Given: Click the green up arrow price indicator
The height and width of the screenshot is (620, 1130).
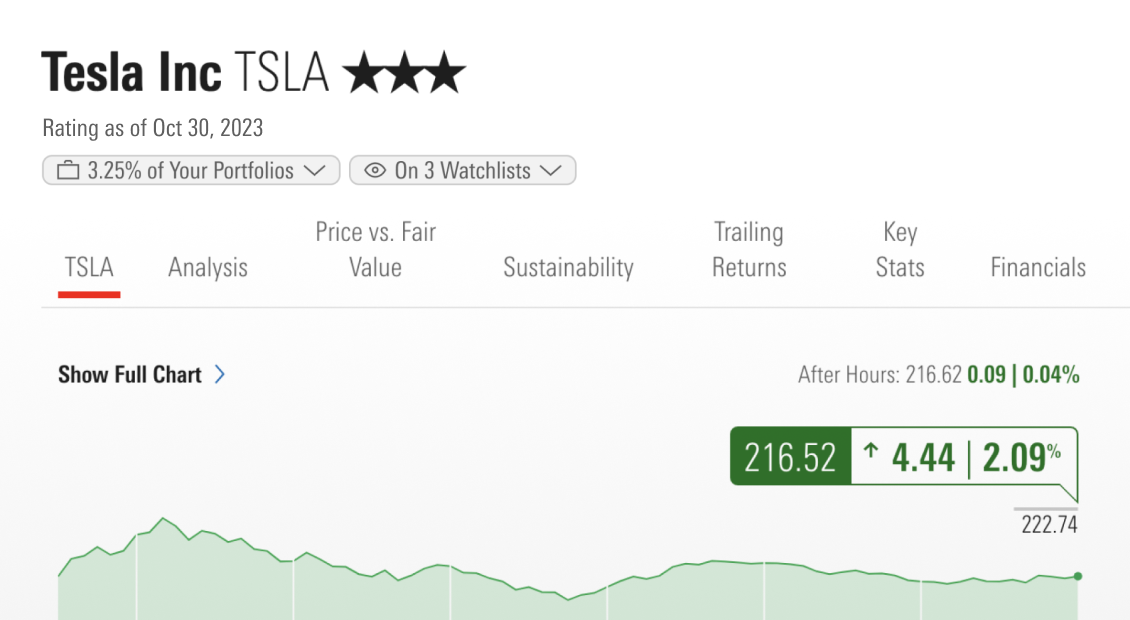Looking at the screenshot, I should (871, 453).
